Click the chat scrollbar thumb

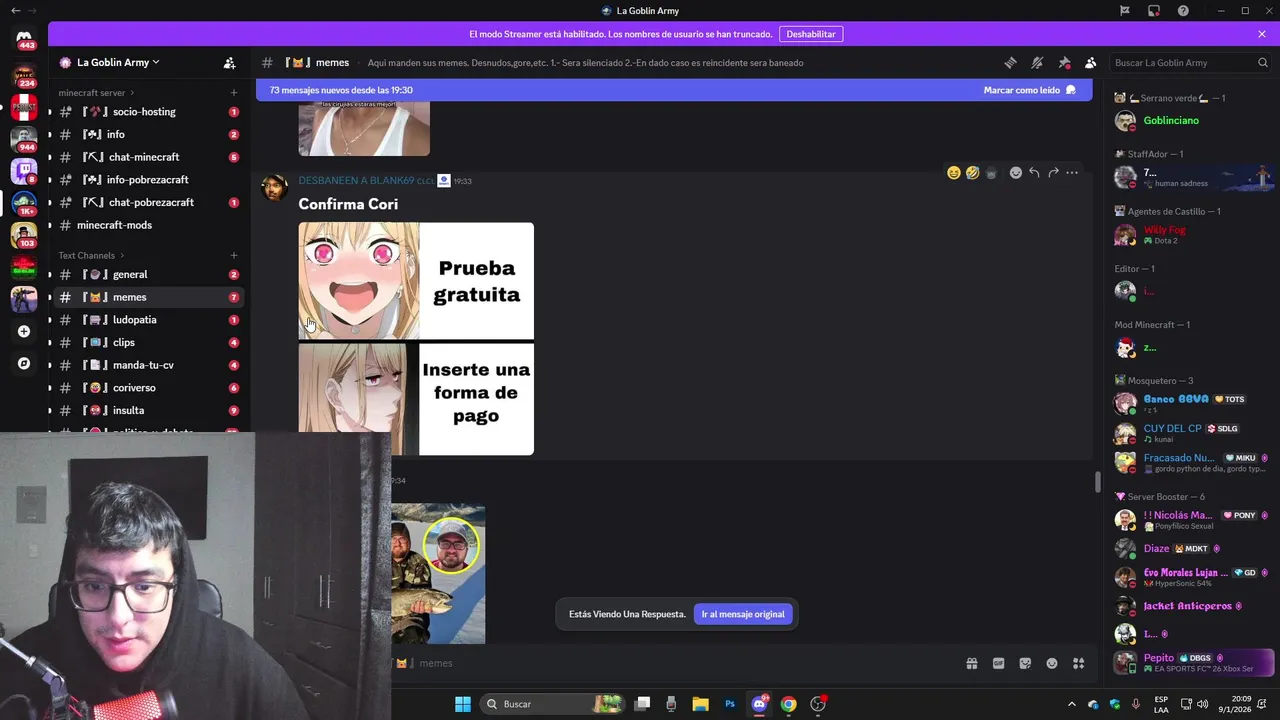coord(1097,482)
